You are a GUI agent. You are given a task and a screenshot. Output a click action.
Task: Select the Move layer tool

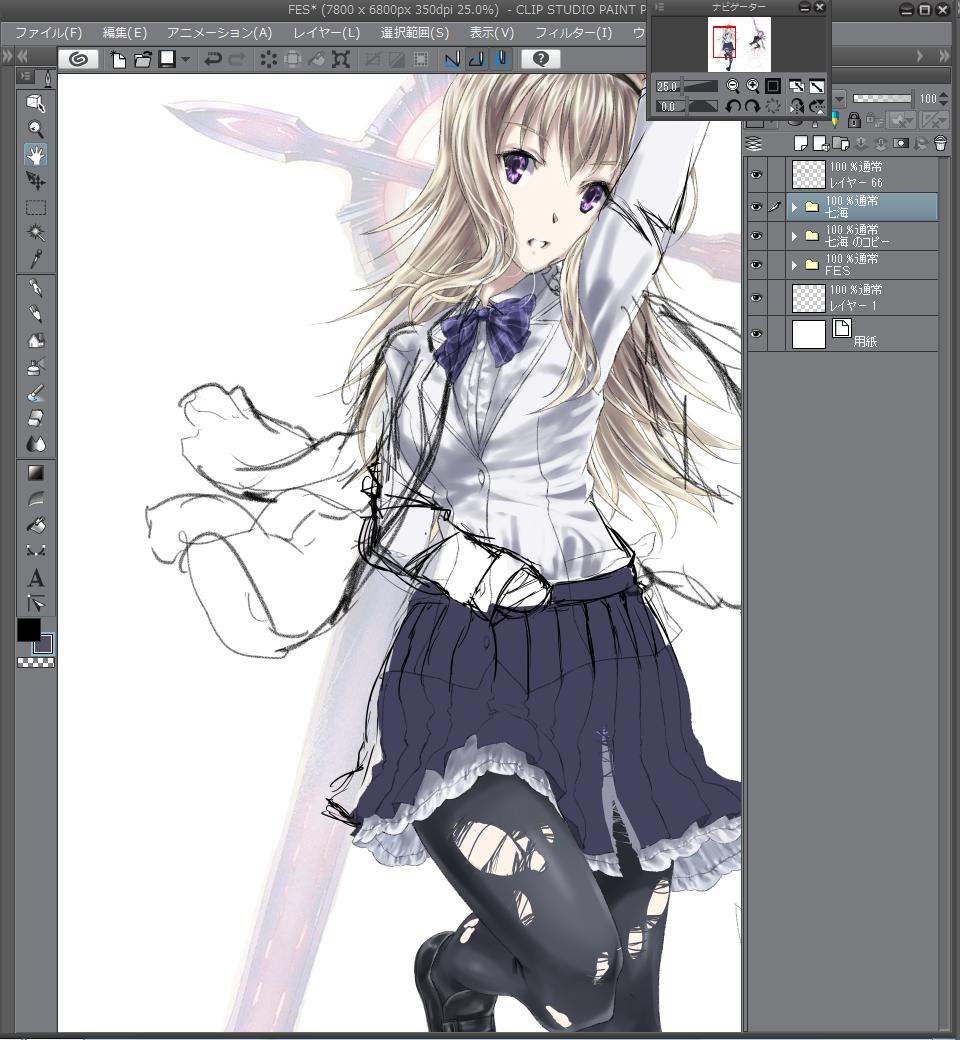click(x=36, y=181)
